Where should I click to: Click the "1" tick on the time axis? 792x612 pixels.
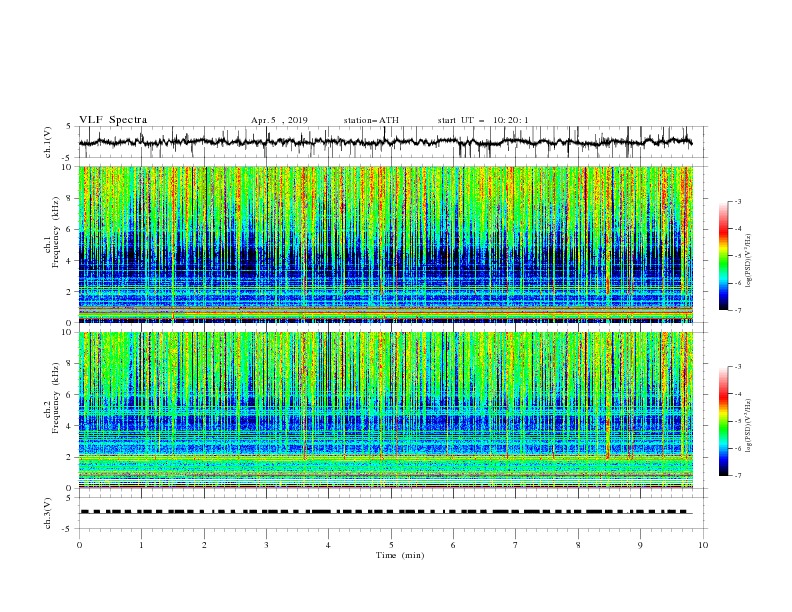141,545
